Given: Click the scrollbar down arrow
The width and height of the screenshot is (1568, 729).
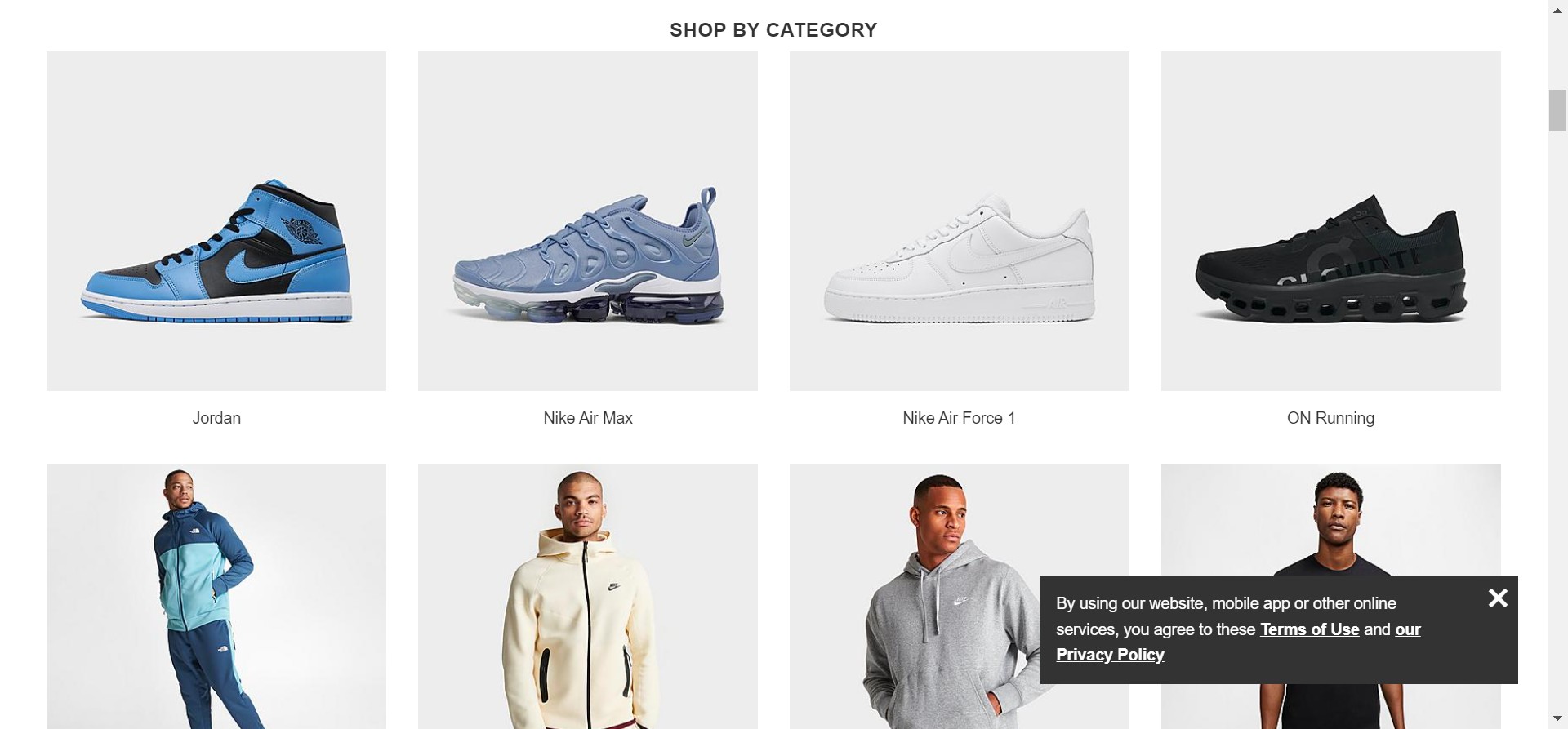Looking at the screenshot, I should coord(1557,718).
